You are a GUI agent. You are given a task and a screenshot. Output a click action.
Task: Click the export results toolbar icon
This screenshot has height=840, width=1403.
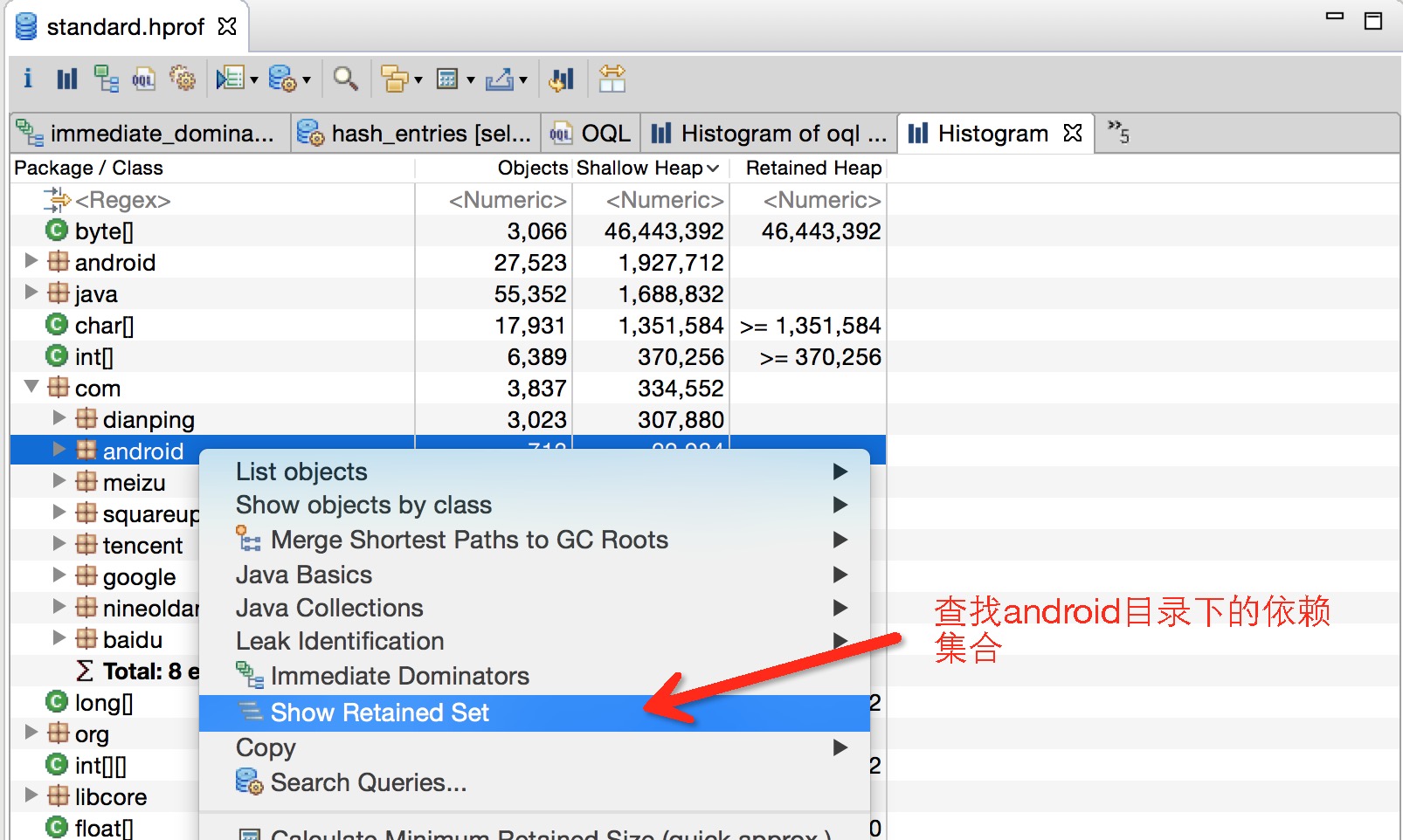(504, 79)
